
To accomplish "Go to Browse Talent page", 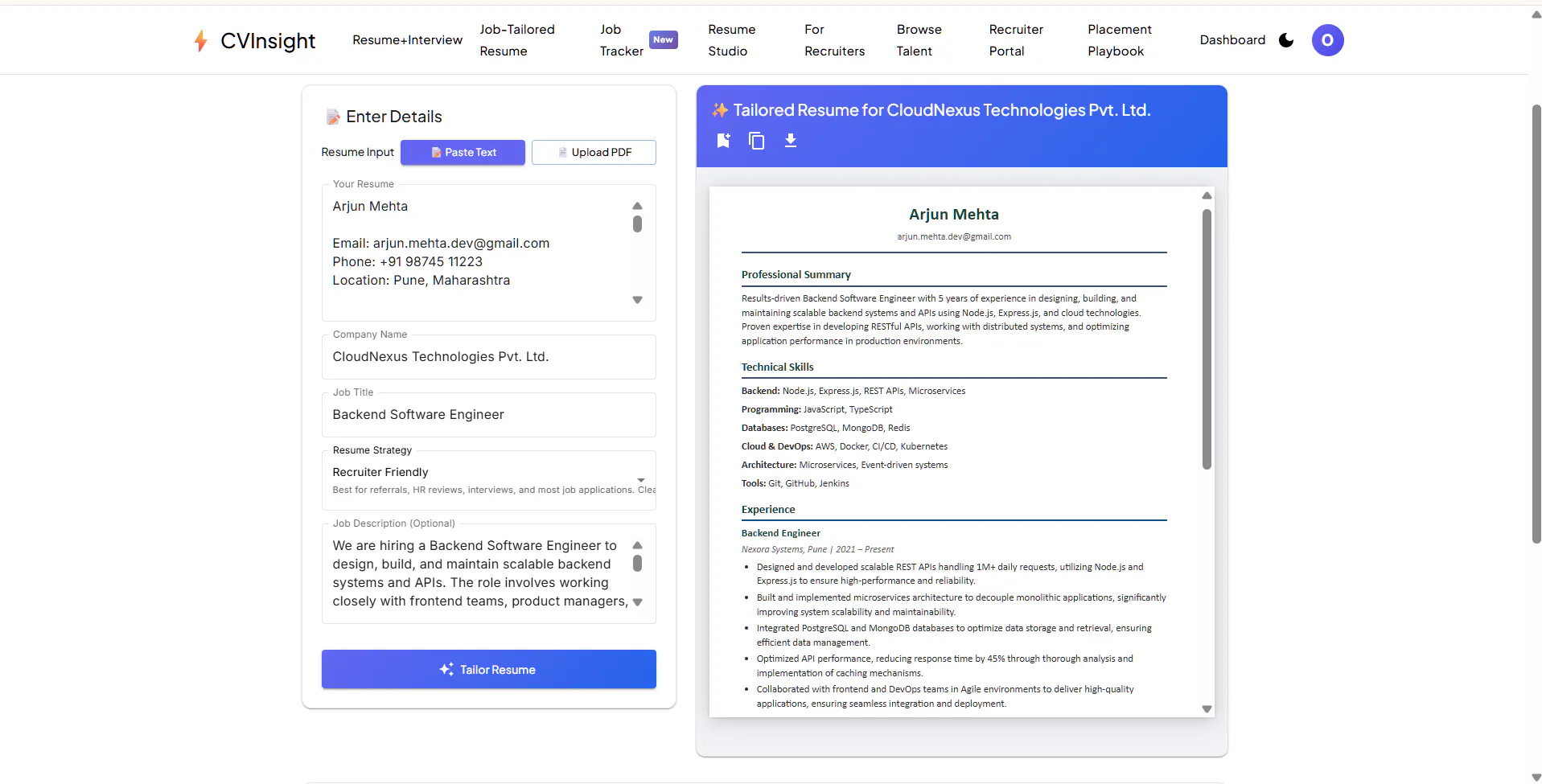I will pyautogui.click(x=919, y=40).
